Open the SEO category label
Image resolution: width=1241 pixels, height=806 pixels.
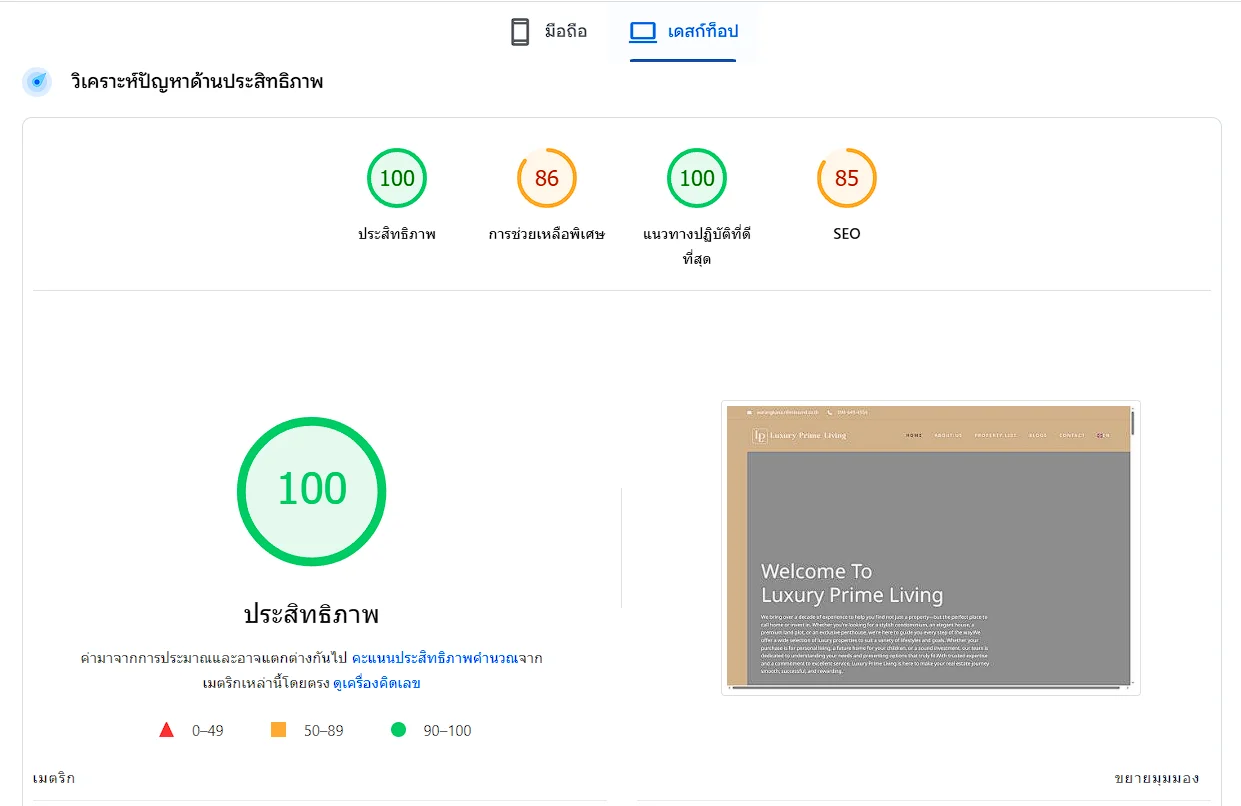[847, 234]
